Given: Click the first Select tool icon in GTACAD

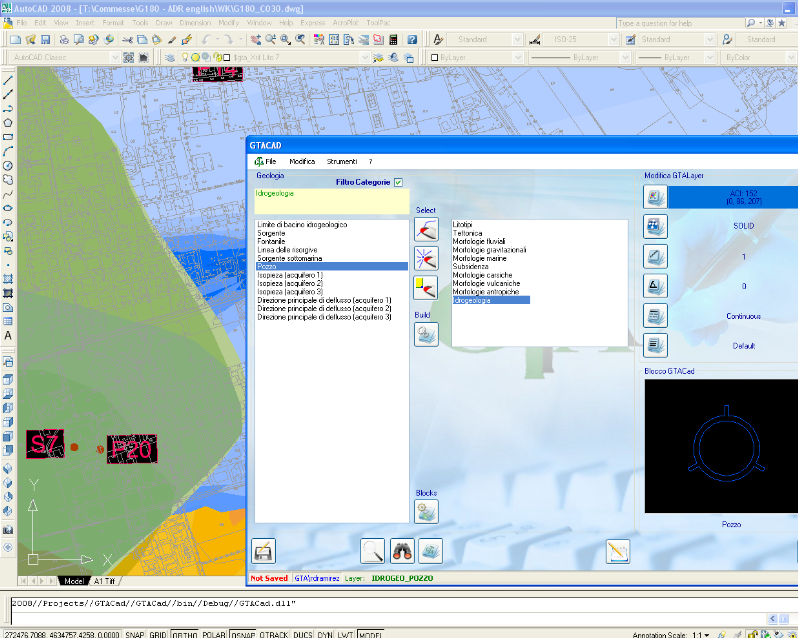Looking at the screenshot, I should pos(426,229).
